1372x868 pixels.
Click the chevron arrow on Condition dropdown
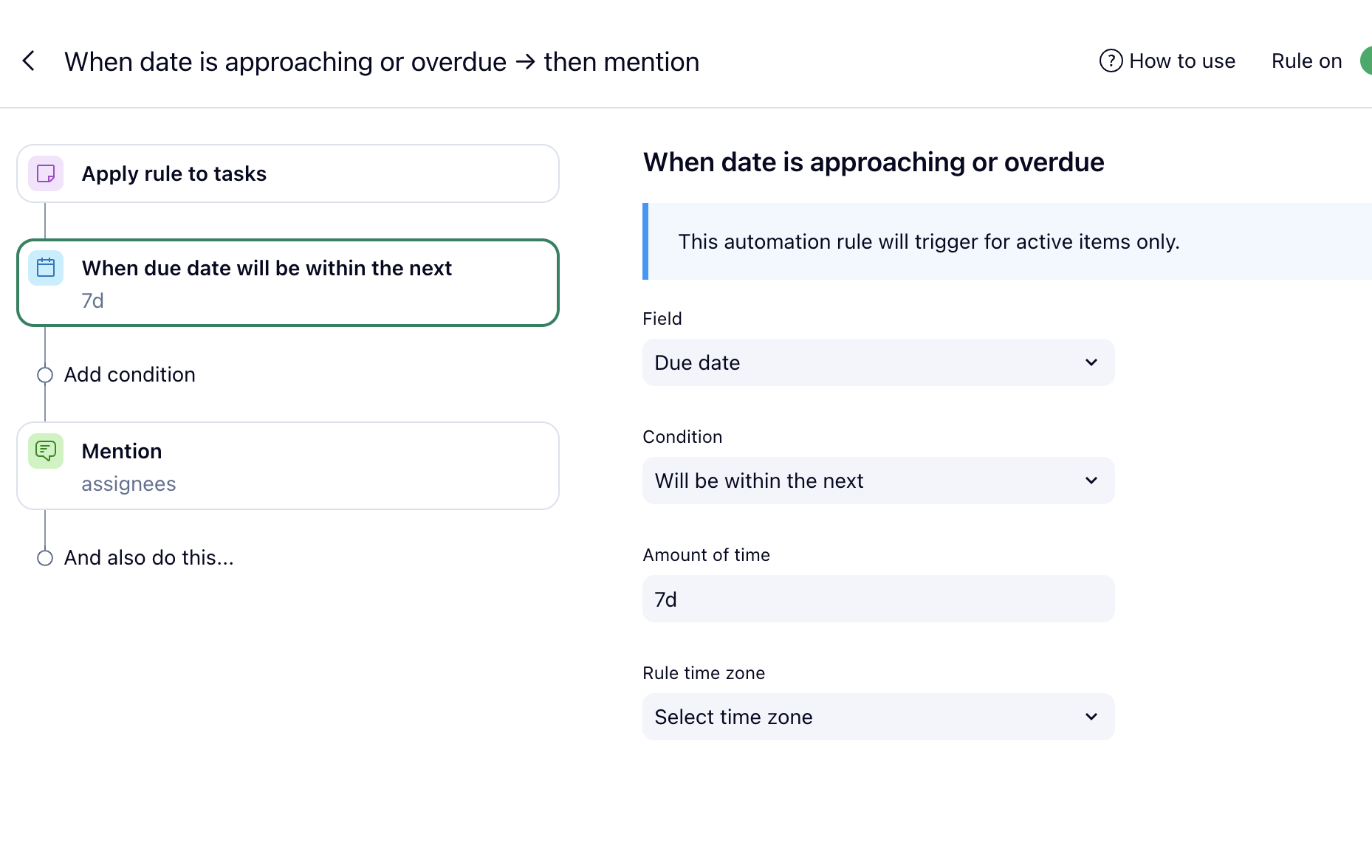(x=1091, y=480)
